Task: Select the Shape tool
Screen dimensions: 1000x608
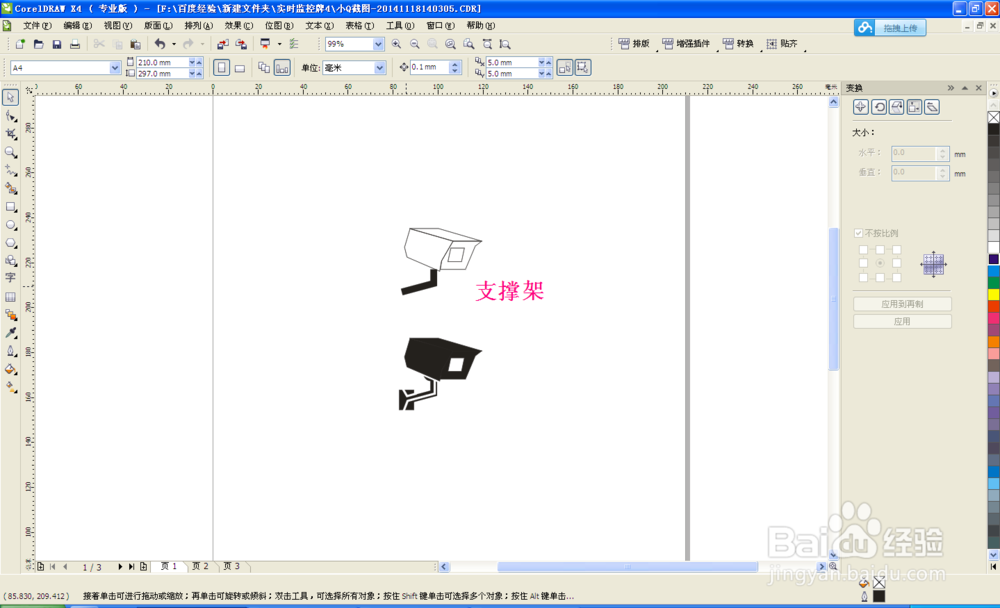Action: 11,116
